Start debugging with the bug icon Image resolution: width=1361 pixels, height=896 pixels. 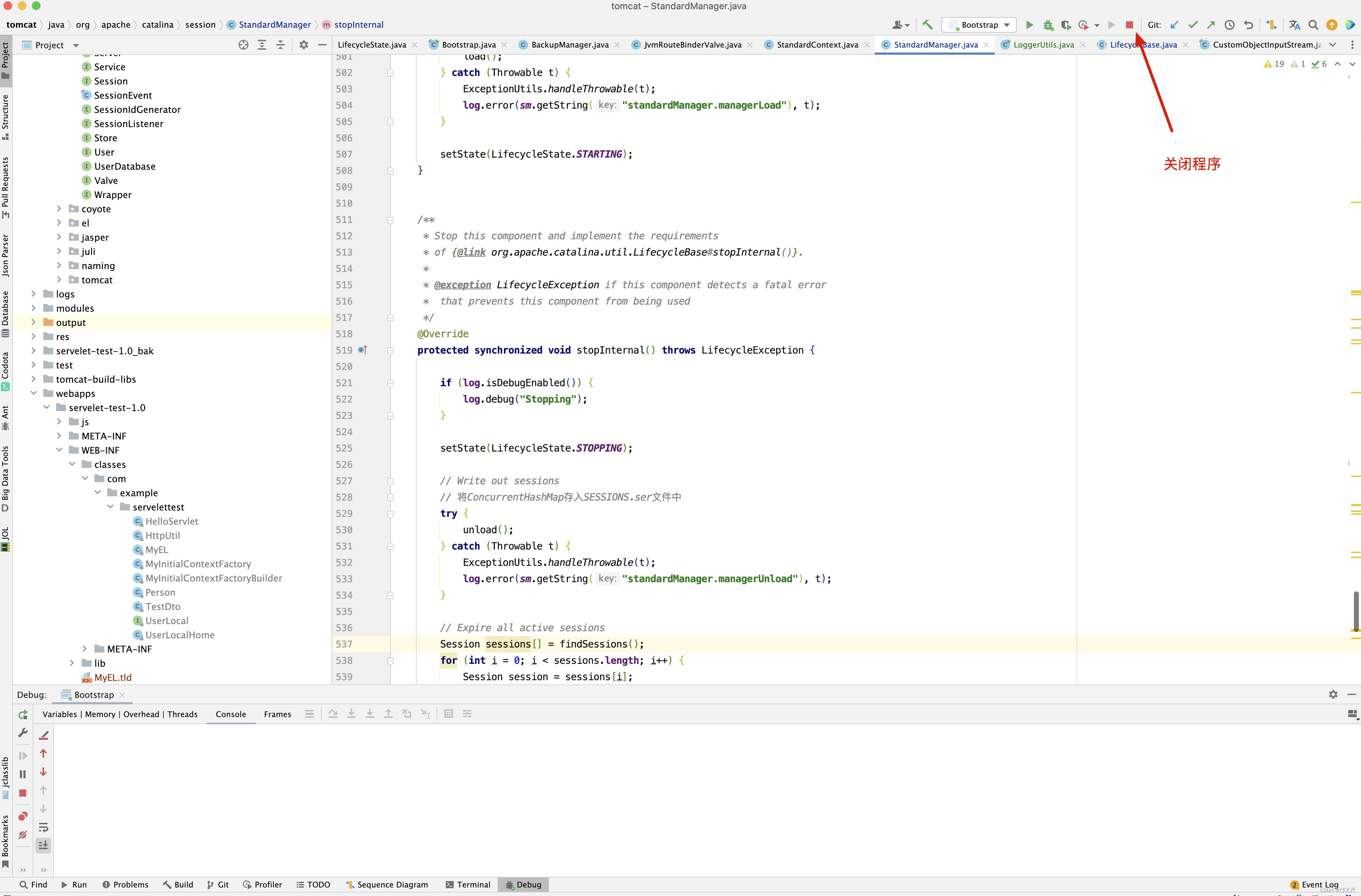coord(1048,24)
